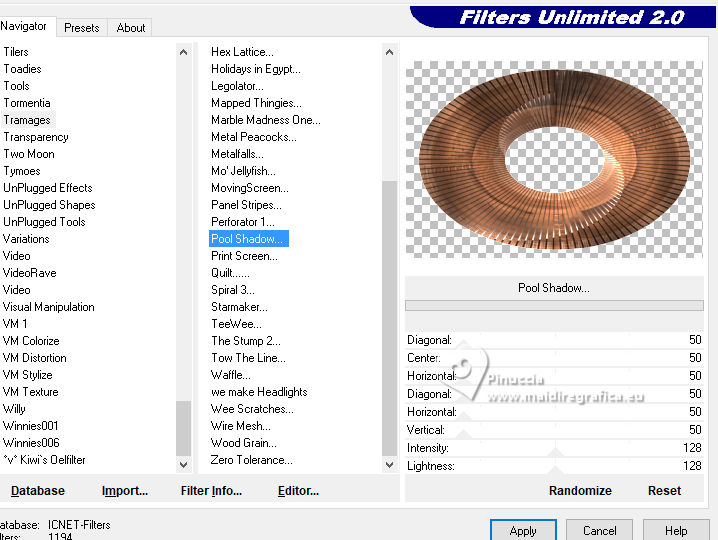Select the Perforator 1 filter
Image resolution: width=718 pixels, height=540 pixels.
(243, 222)
